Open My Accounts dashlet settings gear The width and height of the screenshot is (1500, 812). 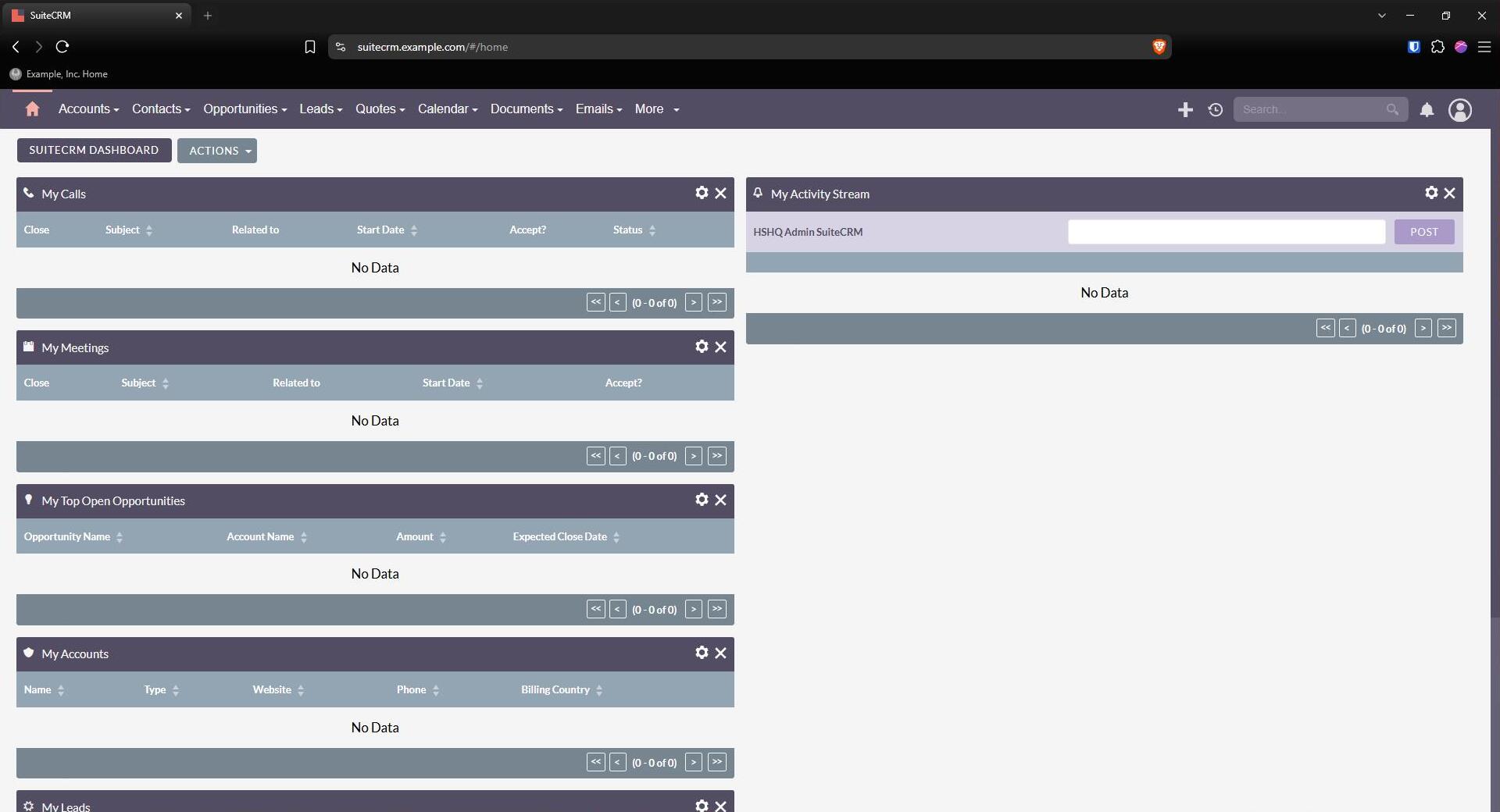(702, 653)
